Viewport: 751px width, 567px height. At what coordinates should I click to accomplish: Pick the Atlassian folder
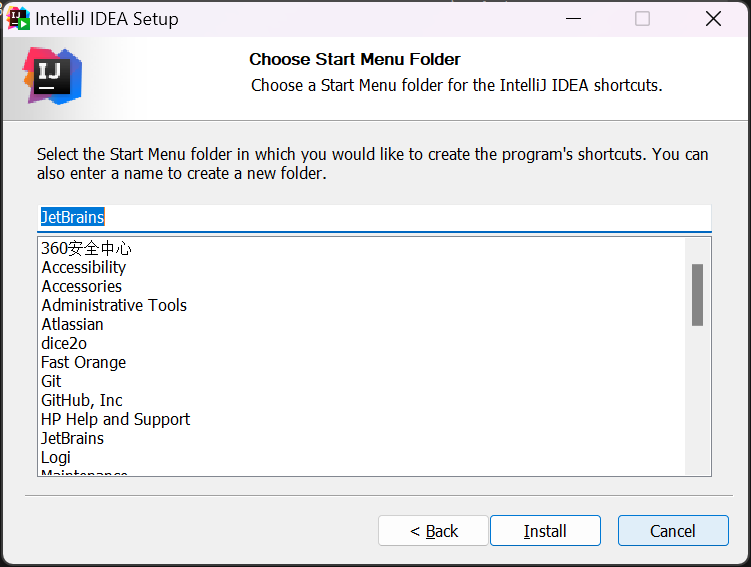pyautogui.click(x=72, y=324)
